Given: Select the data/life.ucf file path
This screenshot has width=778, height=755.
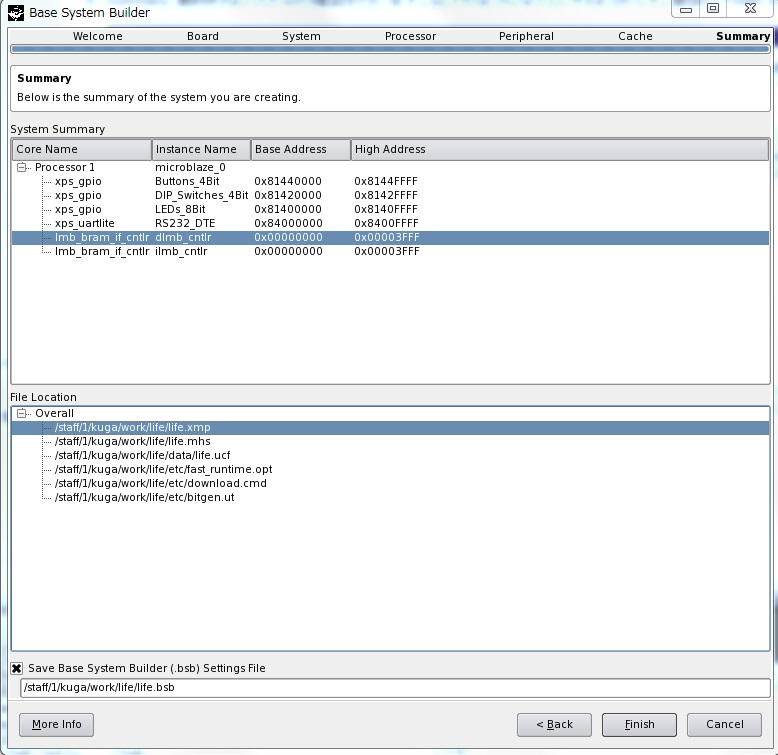Looking at the screenshot, I should click(142, 455).
